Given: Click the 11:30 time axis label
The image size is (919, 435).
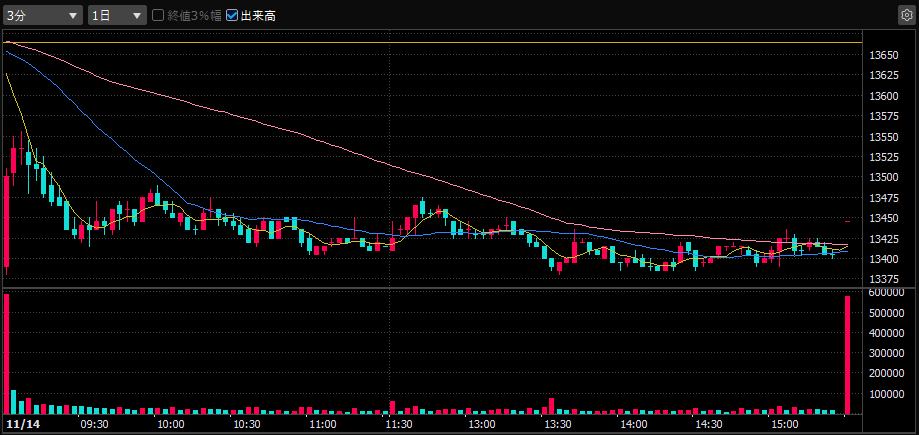Looking at the screenshot, I should 399,425.
